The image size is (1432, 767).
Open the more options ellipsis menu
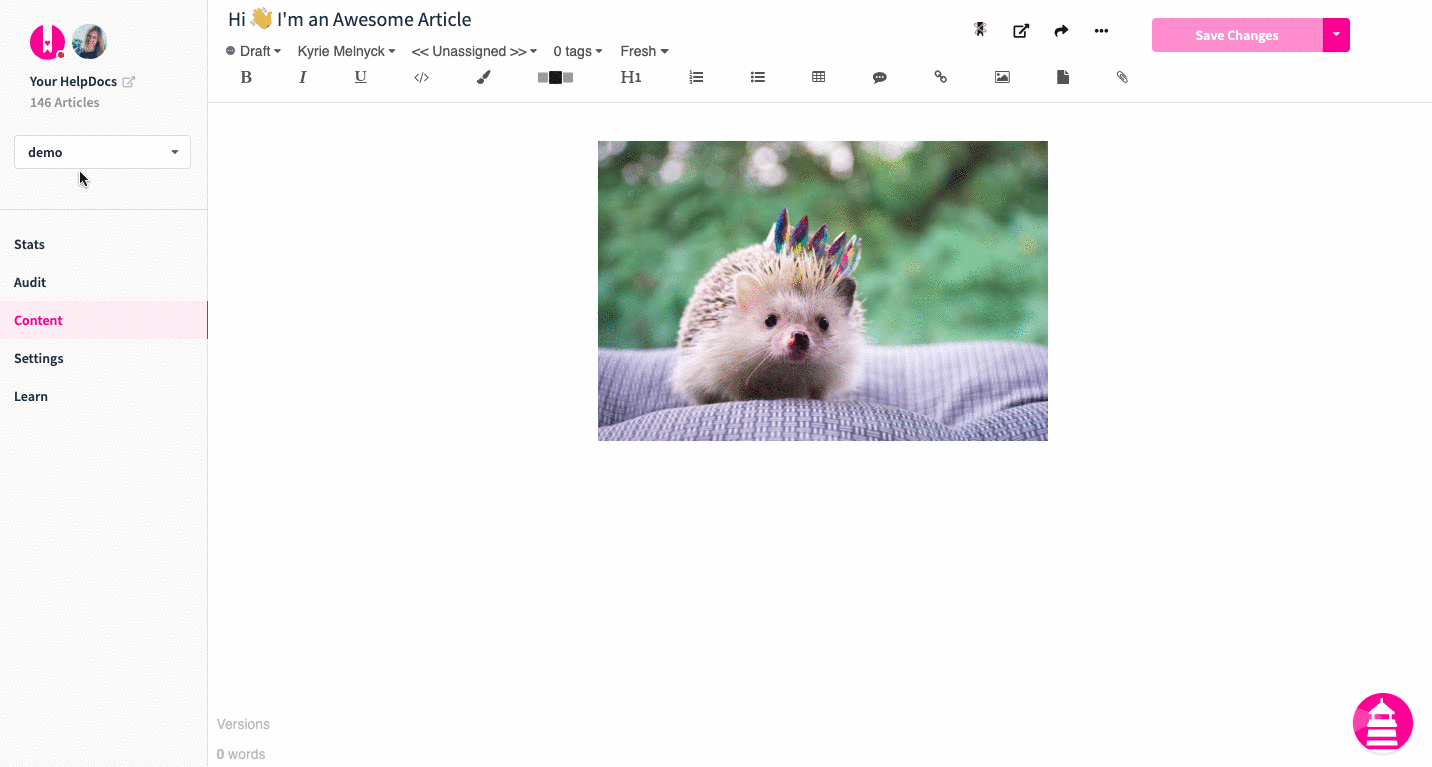pos(1101,30)
